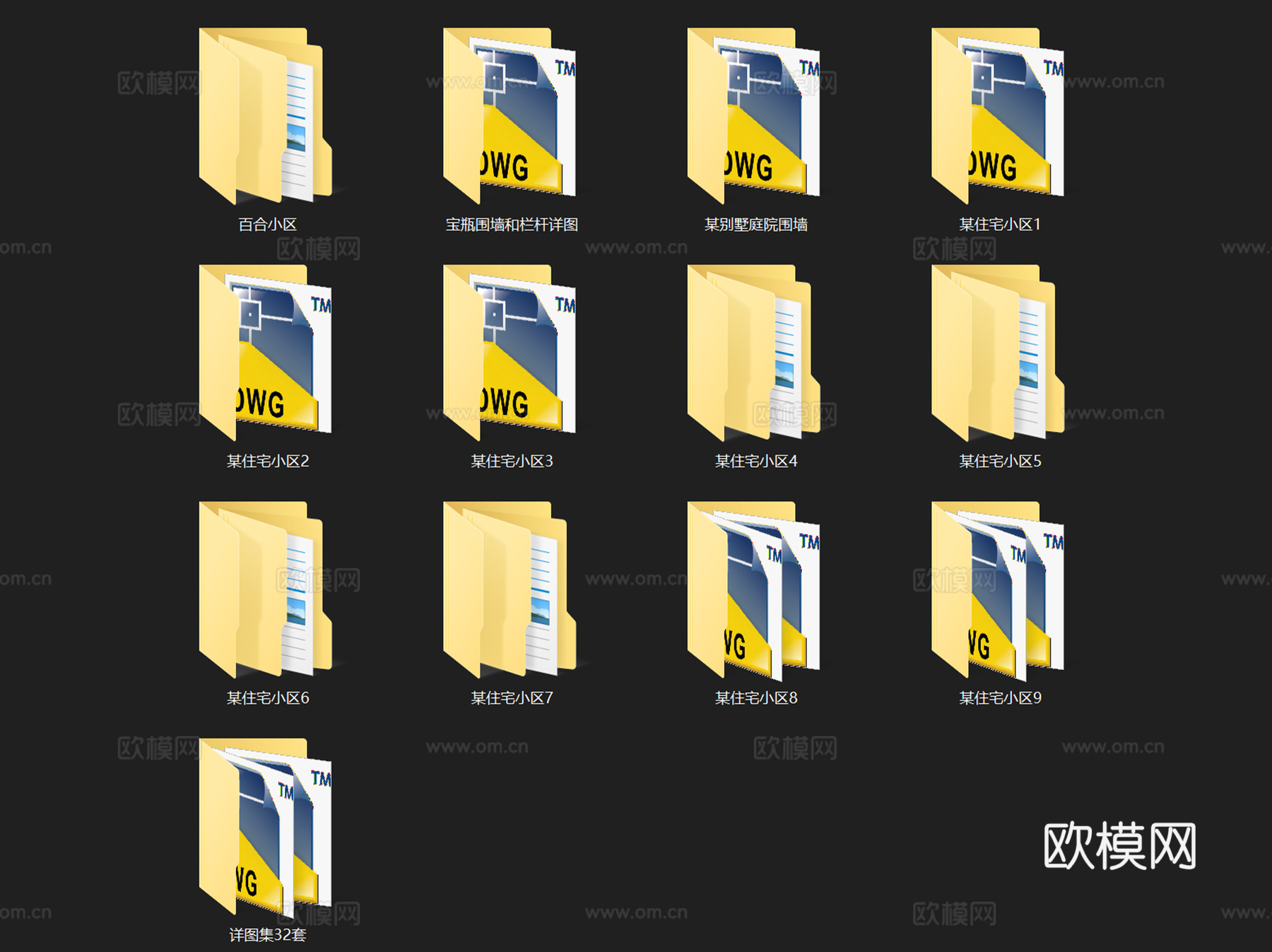Select the 某住宅小区6 folder icon
This screenshot has width=1272, height=952.
point(266,589)
